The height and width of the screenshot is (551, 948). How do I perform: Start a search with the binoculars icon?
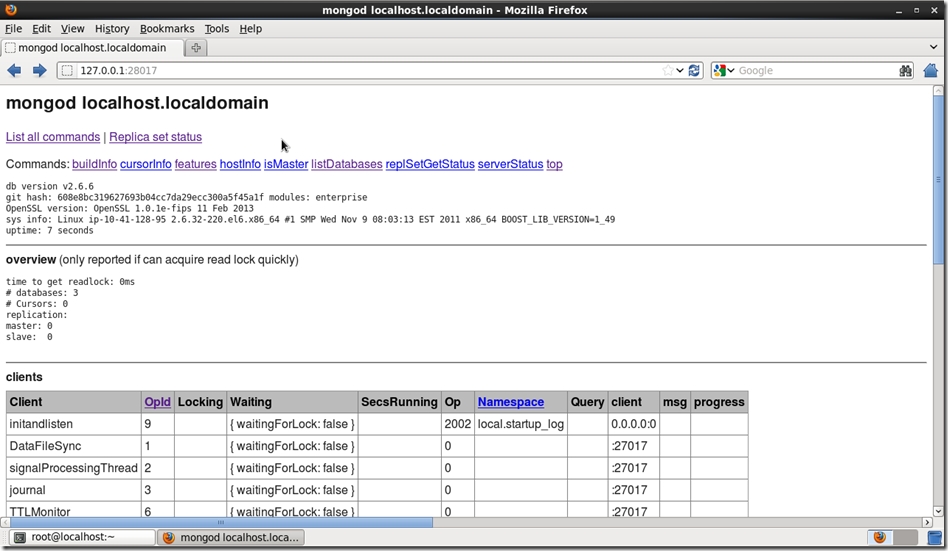(905, 71)
